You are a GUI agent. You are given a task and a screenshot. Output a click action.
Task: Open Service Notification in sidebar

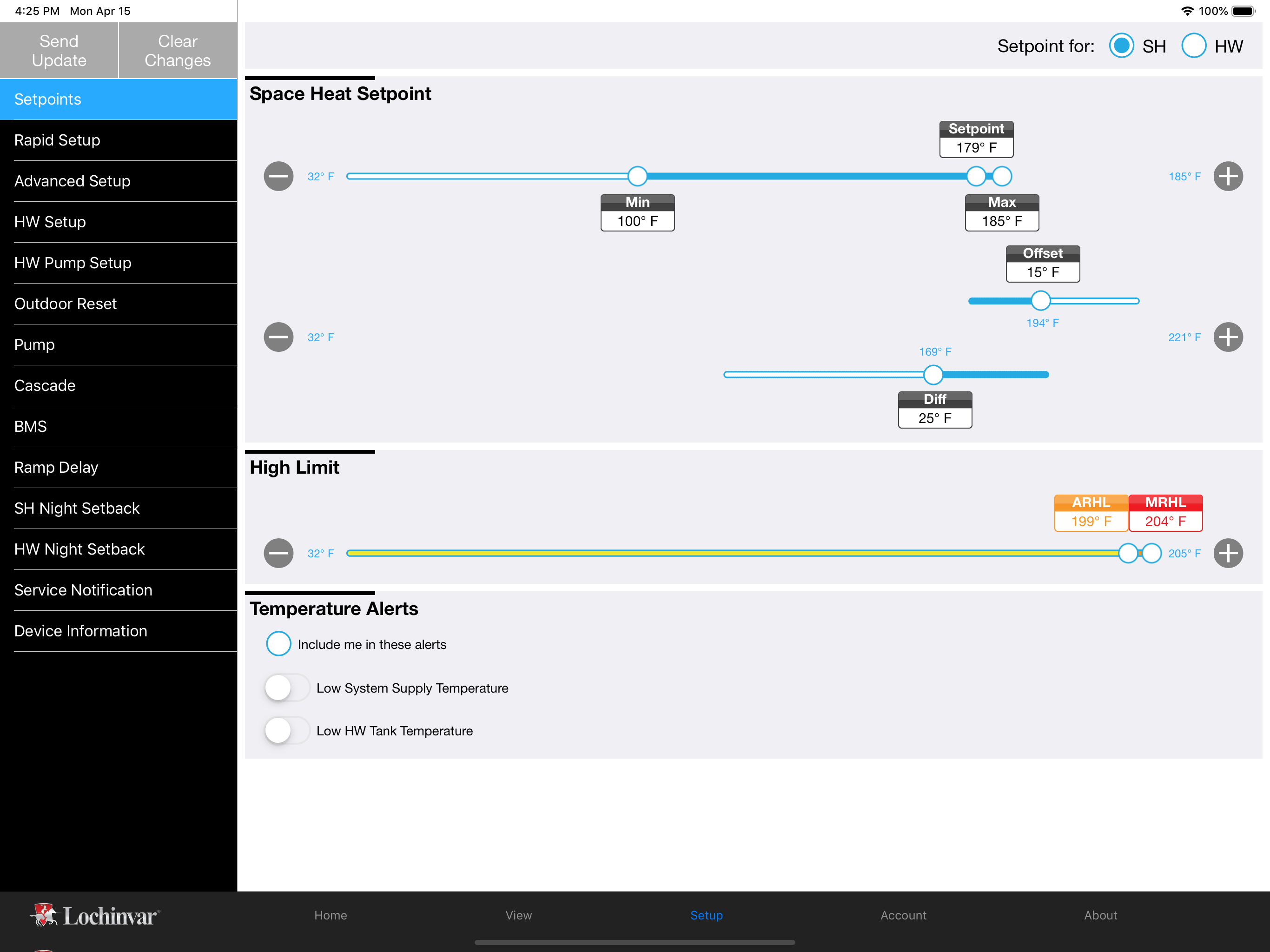[x=119, y=590]
